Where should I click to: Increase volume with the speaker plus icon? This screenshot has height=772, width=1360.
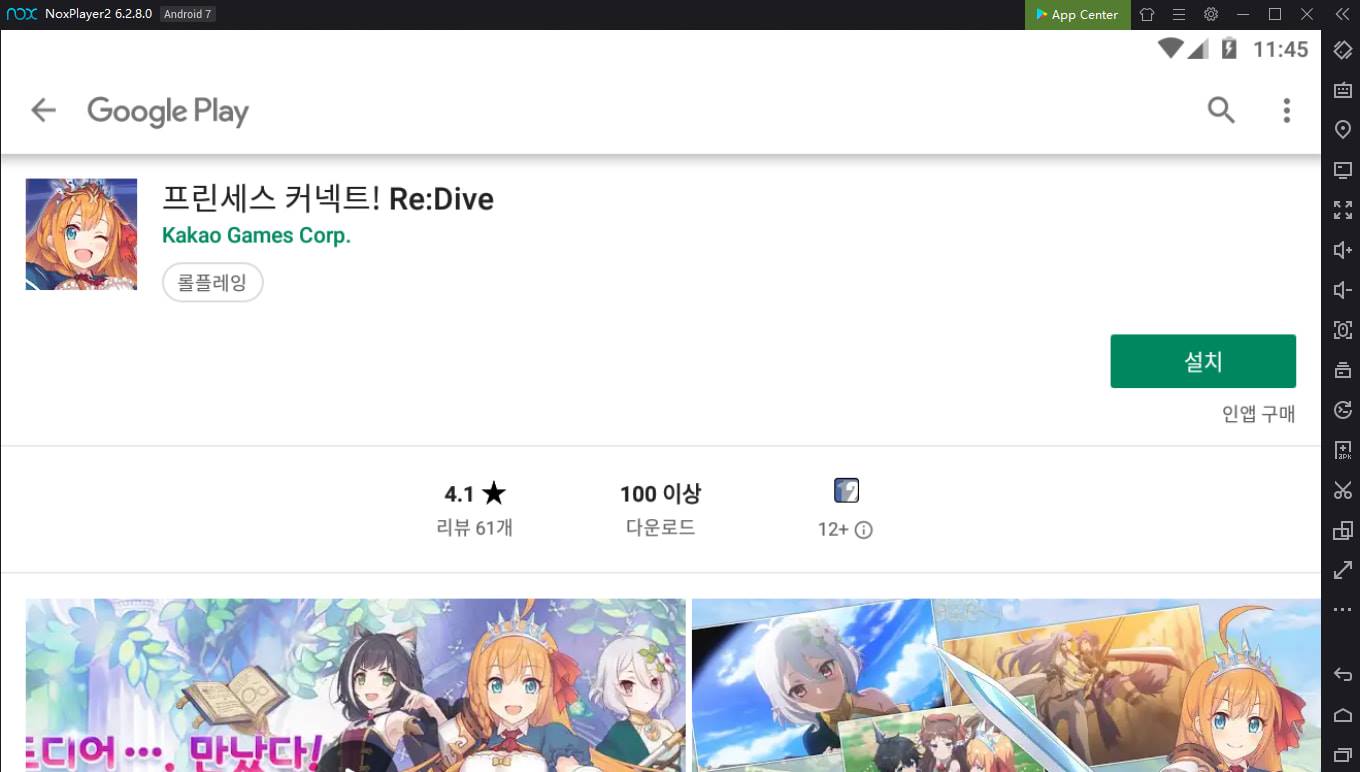(1343, 250)
